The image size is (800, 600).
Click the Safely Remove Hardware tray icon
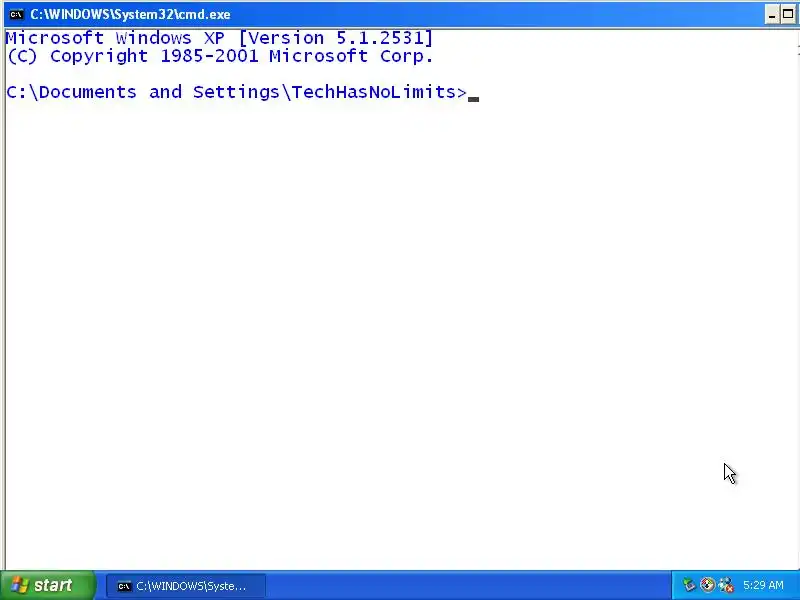689,585
